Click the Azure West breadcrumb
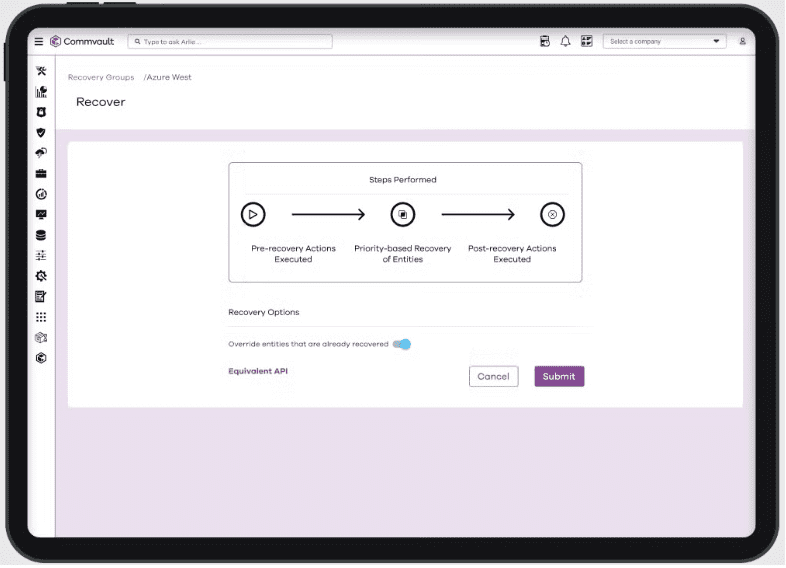786x568 pixels. click(169, 77)
